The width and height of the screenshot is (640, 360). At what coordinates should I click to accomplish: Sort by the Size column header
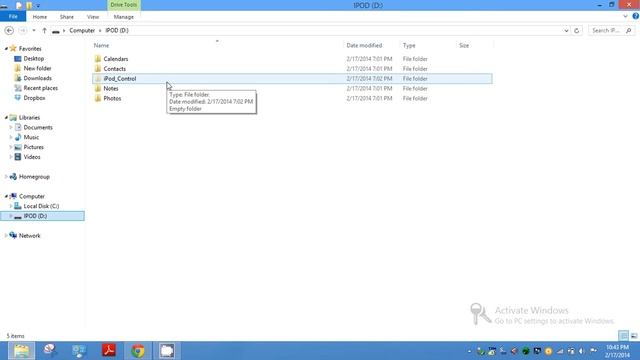point(464,45)
